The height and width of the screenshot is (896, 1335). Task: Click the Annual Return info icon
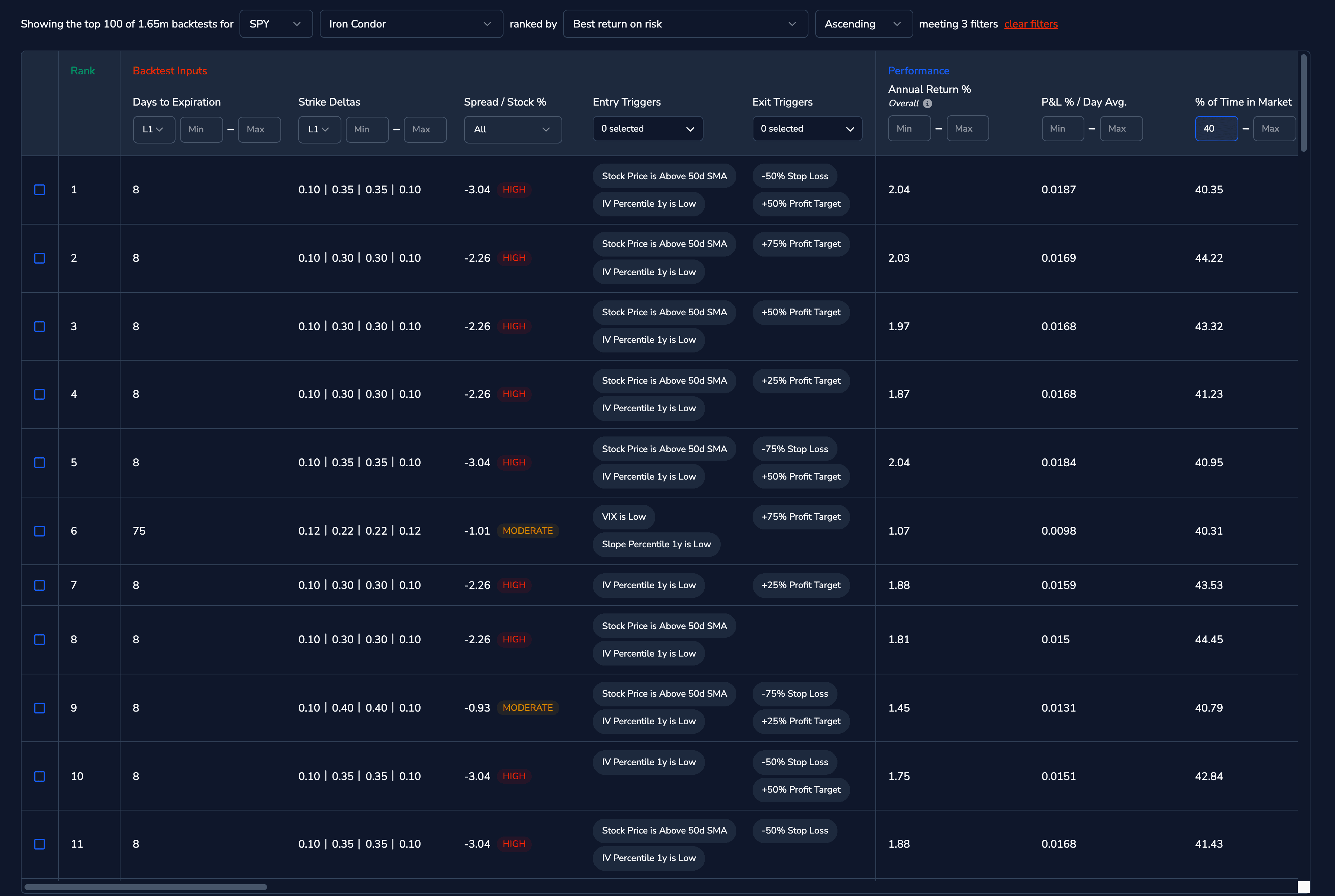(x=927, y=103)
